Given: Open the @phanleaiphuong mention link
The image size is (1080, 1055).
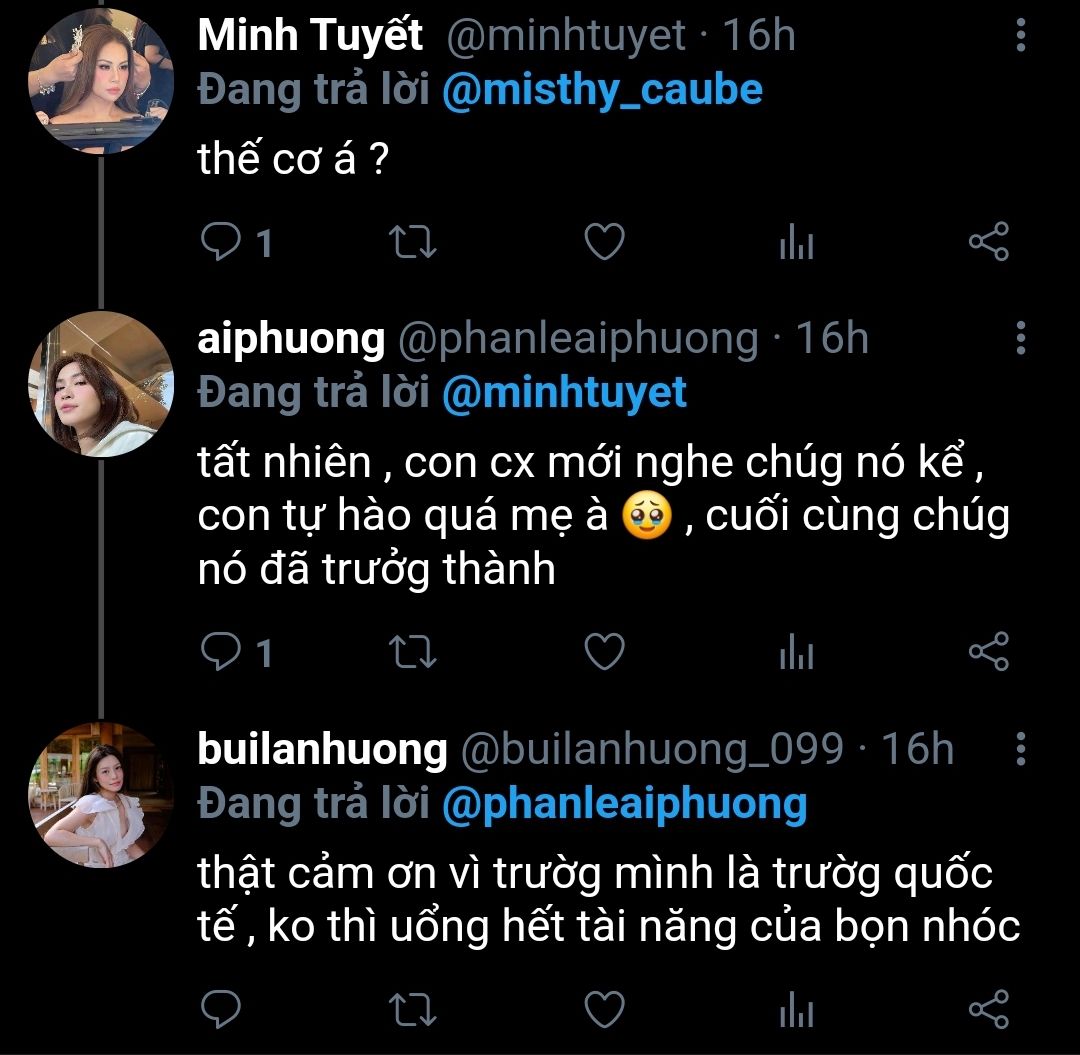Looking at the screenshot, I should tap(624, 804).
